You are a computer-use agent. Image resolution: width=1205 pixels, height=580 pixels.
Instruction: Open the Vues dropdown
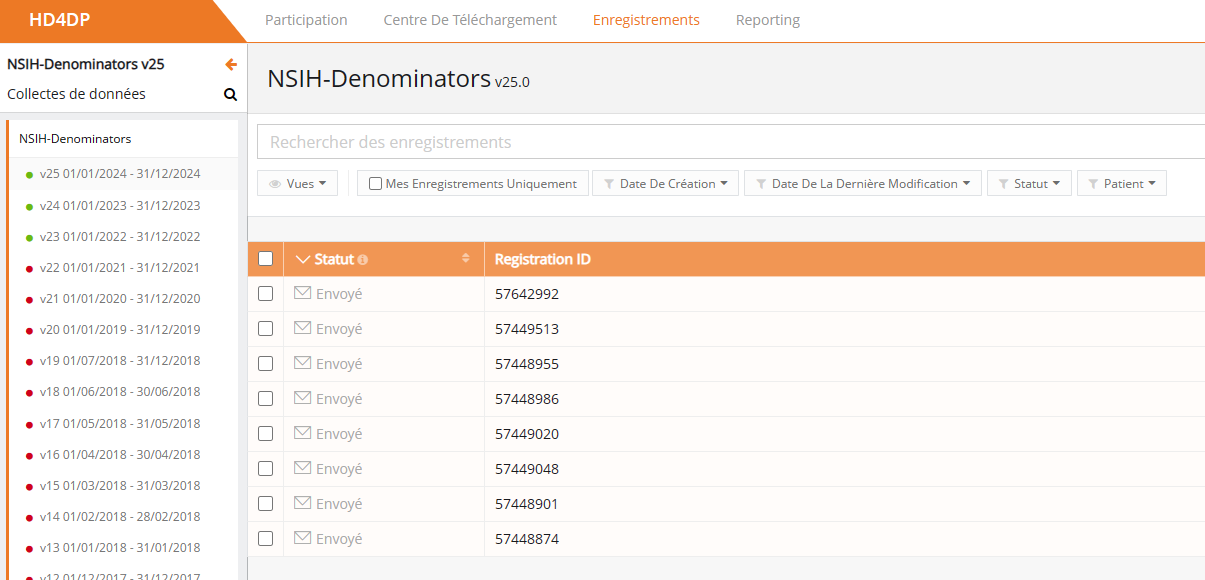click(x=298, y=184)
